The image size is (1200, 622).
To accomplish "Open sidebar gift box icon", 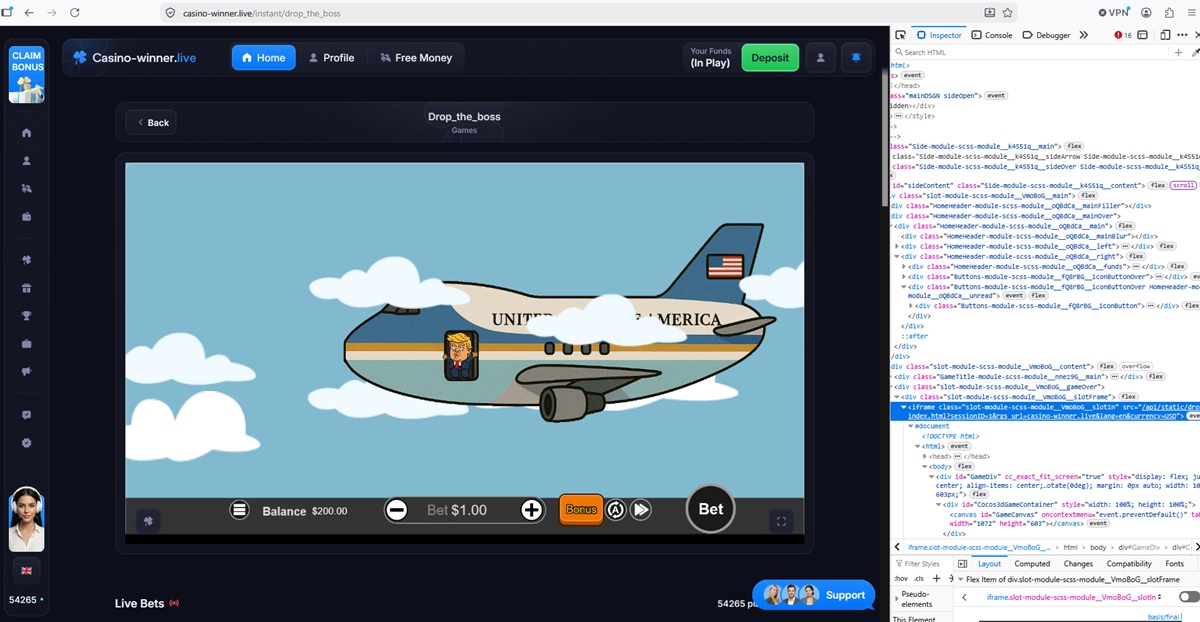I will [x=27, y=288].
